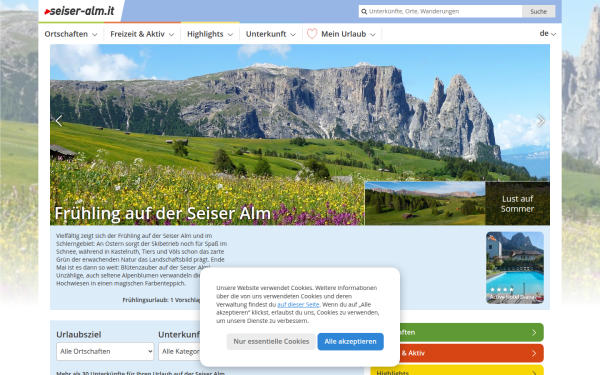Click the arrow on the yellow Highlights button

click(x=534, y=372)
